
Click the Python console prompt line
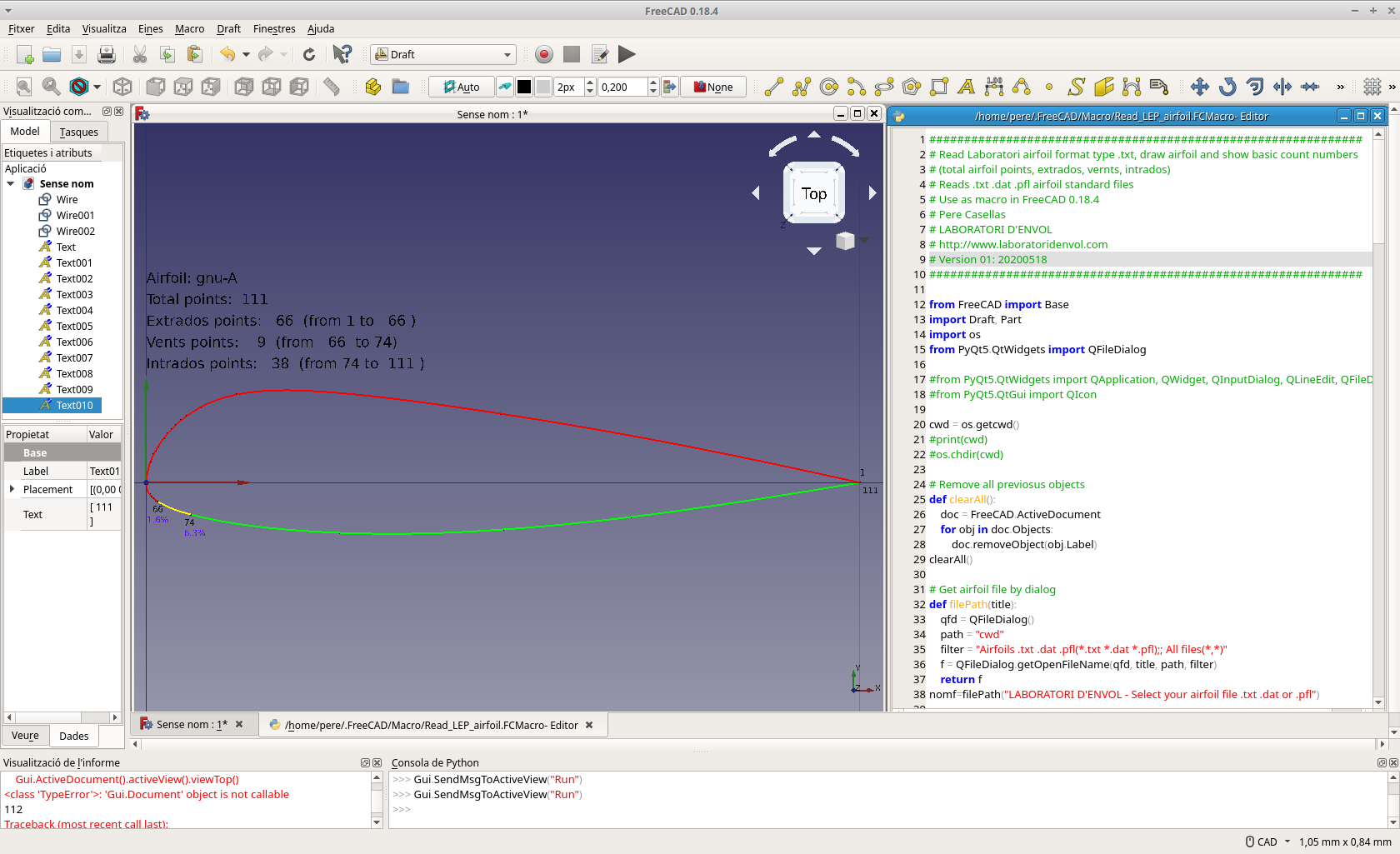[402, 809]
